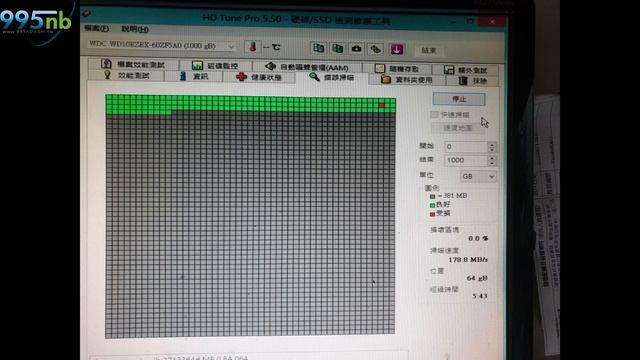Toggle the 快速掃描 quick scan checkbox
Viewport: 640px width, 360px height.
tap(434, 115)
